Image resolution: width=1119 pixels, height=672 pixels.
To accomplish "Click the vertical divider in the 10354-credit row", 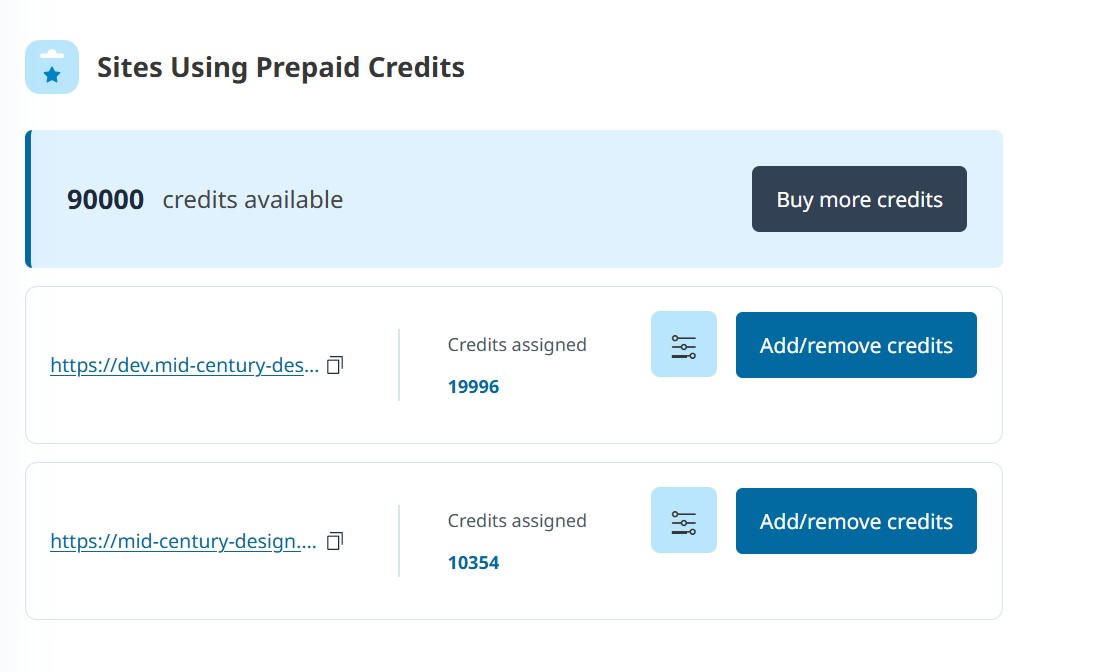I will click(399, 541).
